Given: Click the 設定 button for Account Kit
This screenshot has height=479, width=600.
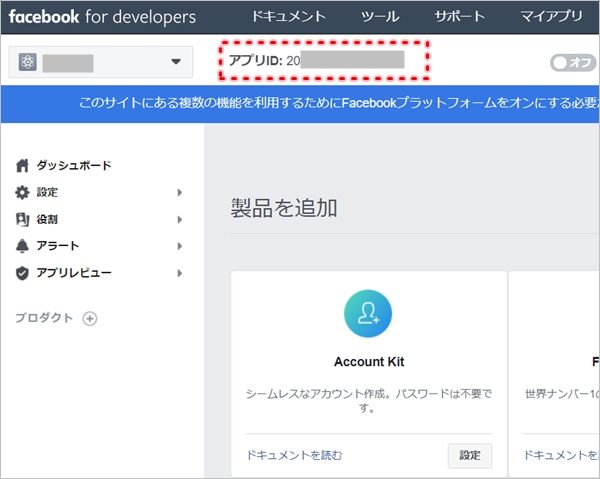Looking at the screenshot, I should tap(470, 456).
